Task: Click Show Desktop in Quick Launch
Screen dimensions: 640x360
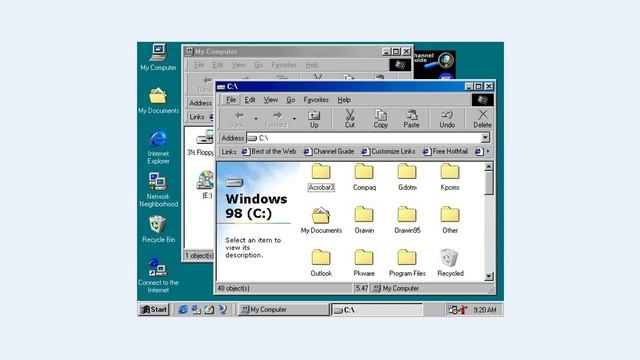Action: click(209, 310)
